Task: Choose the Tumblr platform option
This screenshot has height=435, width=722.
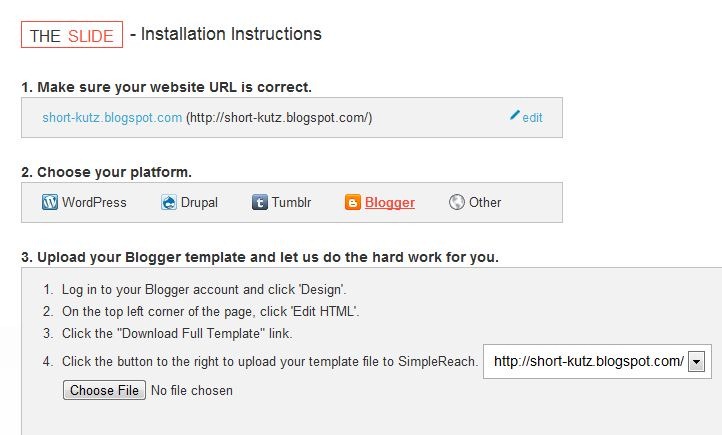Action: 291,202
